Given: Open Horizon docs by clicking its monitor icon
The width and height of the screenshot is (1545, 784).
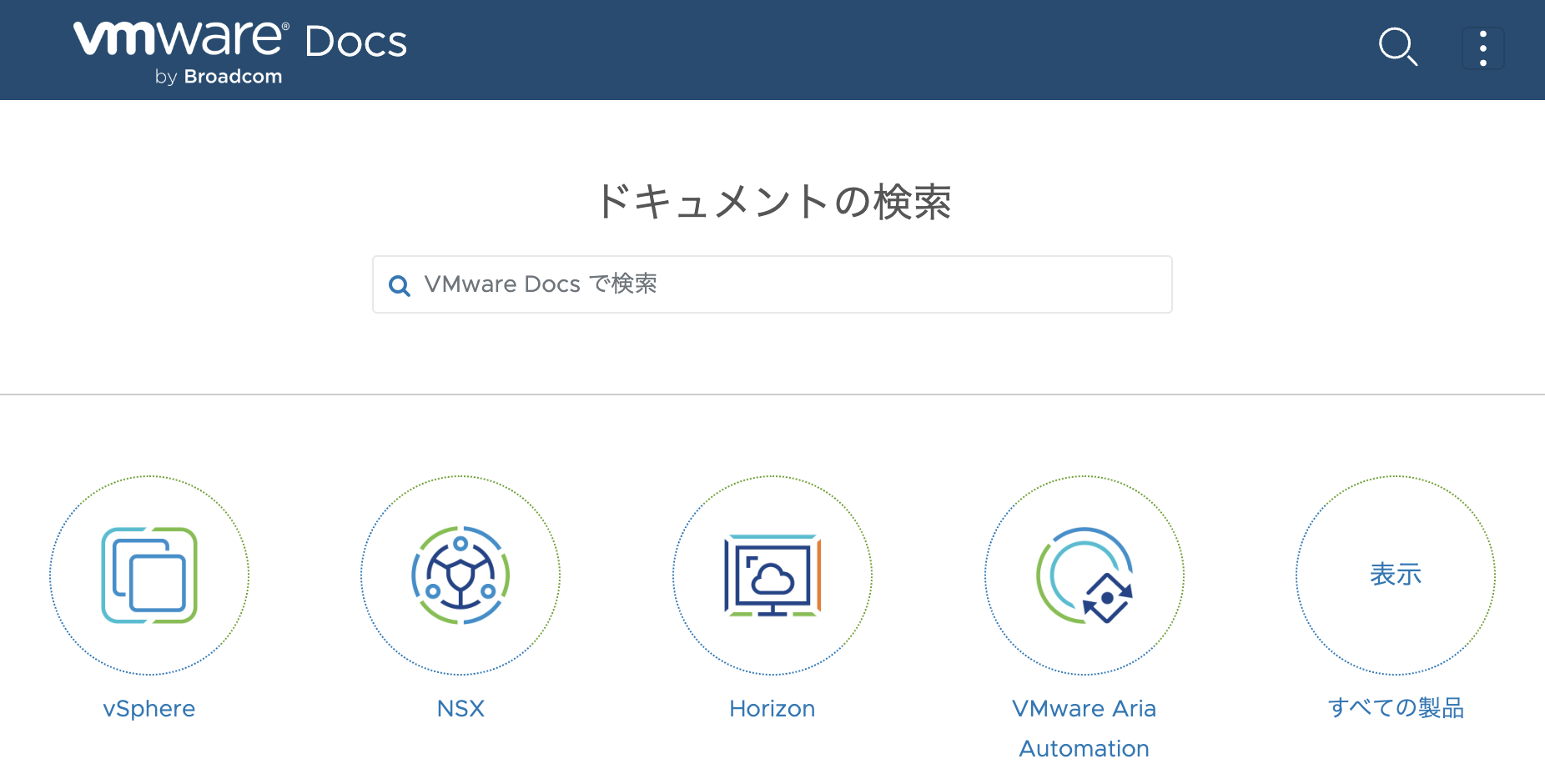Looking at the screenshot, I should pyautogui.click(x=772, y=574).
